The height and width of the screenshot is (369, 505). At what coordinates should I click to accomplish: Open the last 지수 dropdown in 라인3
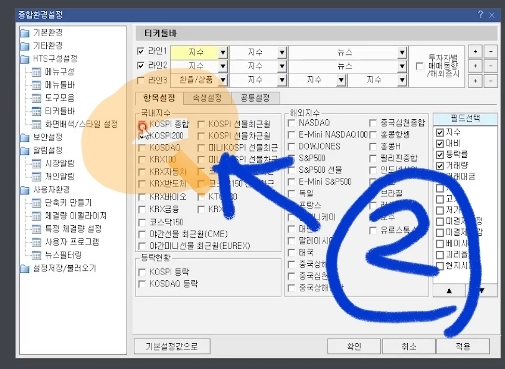pos(402,80)
